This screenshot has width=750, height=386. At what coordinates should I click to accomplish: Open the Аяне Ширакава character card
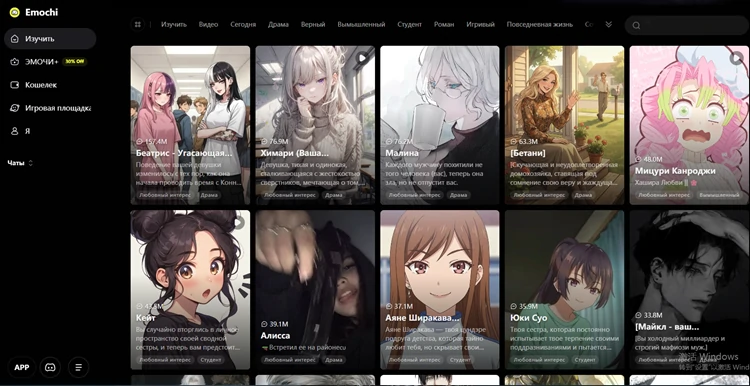coord(440,290)
